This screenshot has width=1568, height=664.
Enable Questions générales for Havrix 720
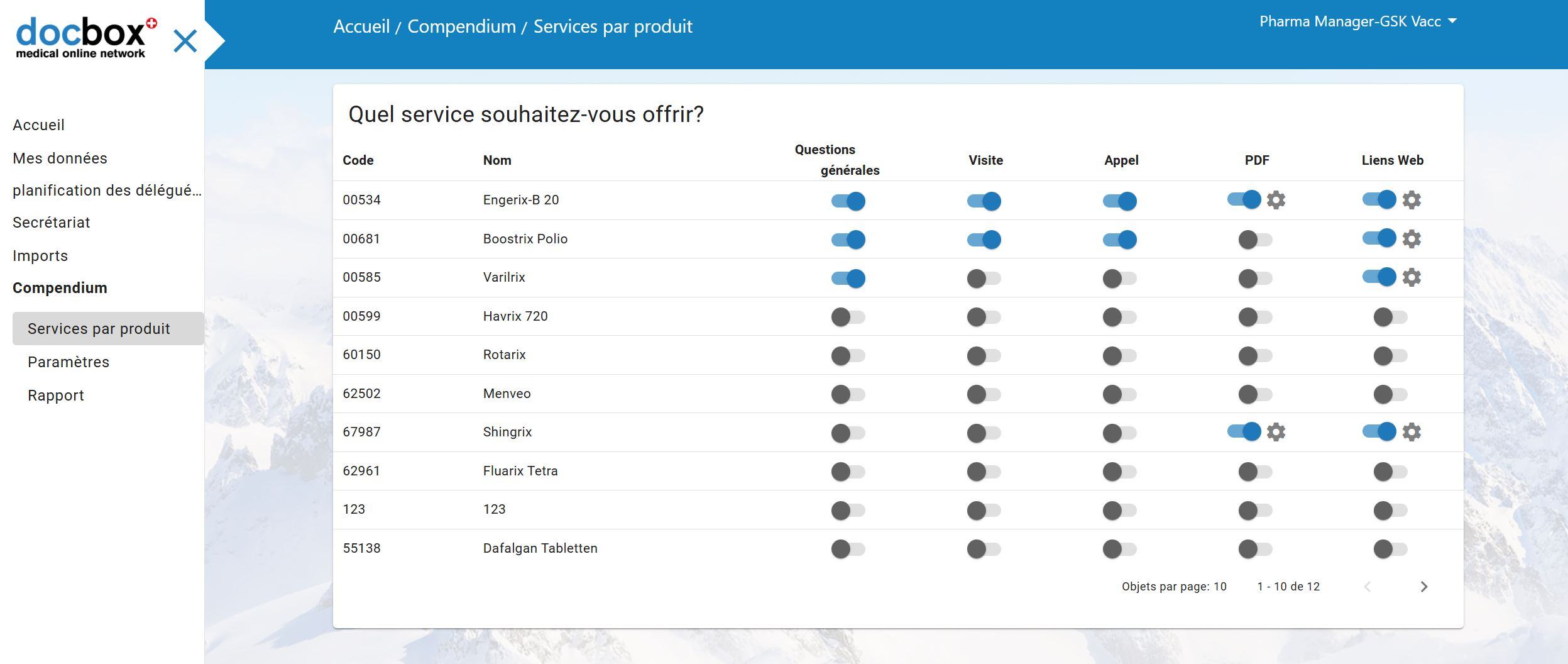(848, 317)
